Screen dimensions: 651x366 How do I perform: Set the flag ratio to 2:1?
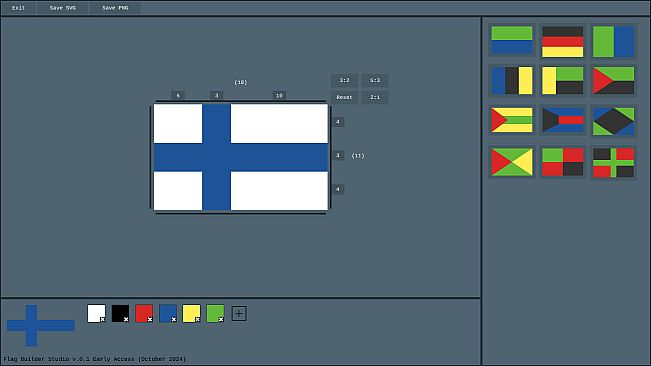coord(375,97)
